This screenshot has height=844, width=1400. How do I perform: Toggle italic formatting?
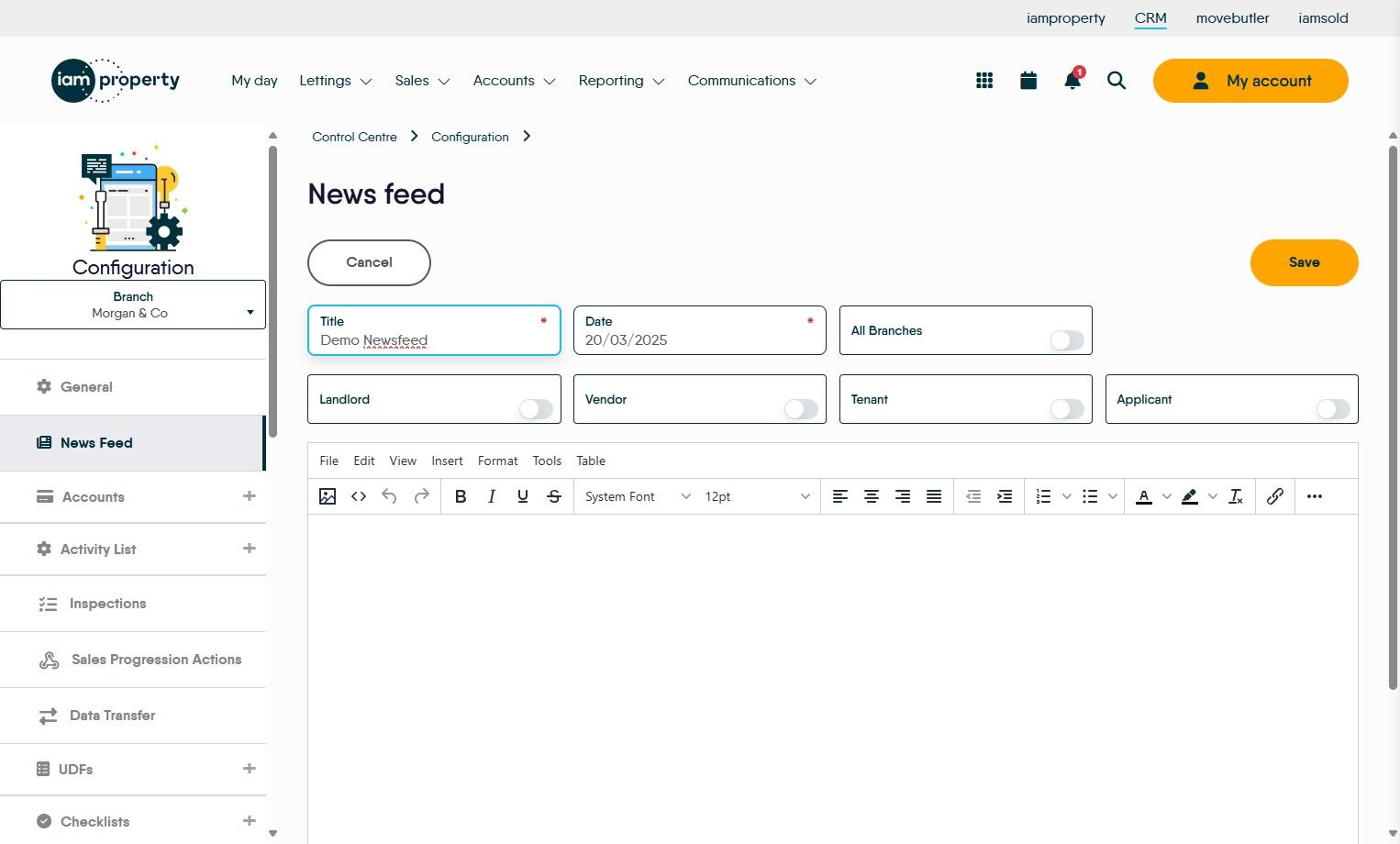click(492, 496)
